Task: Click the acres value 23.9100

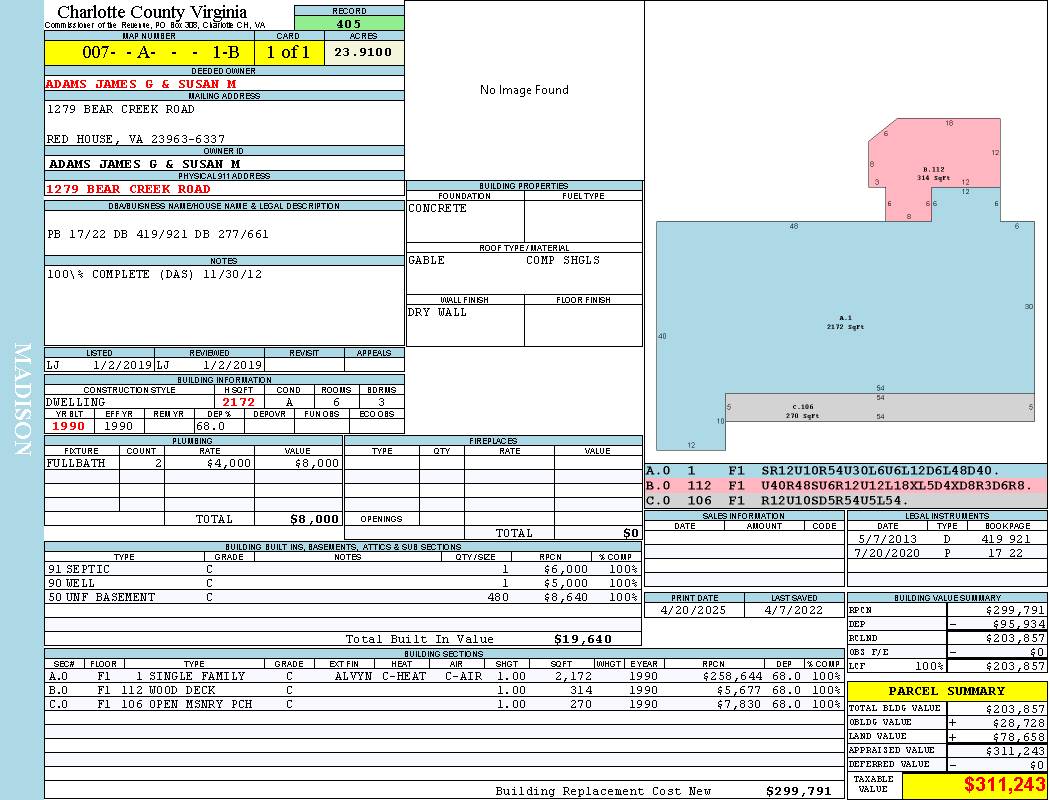Action: coord(364,52)
